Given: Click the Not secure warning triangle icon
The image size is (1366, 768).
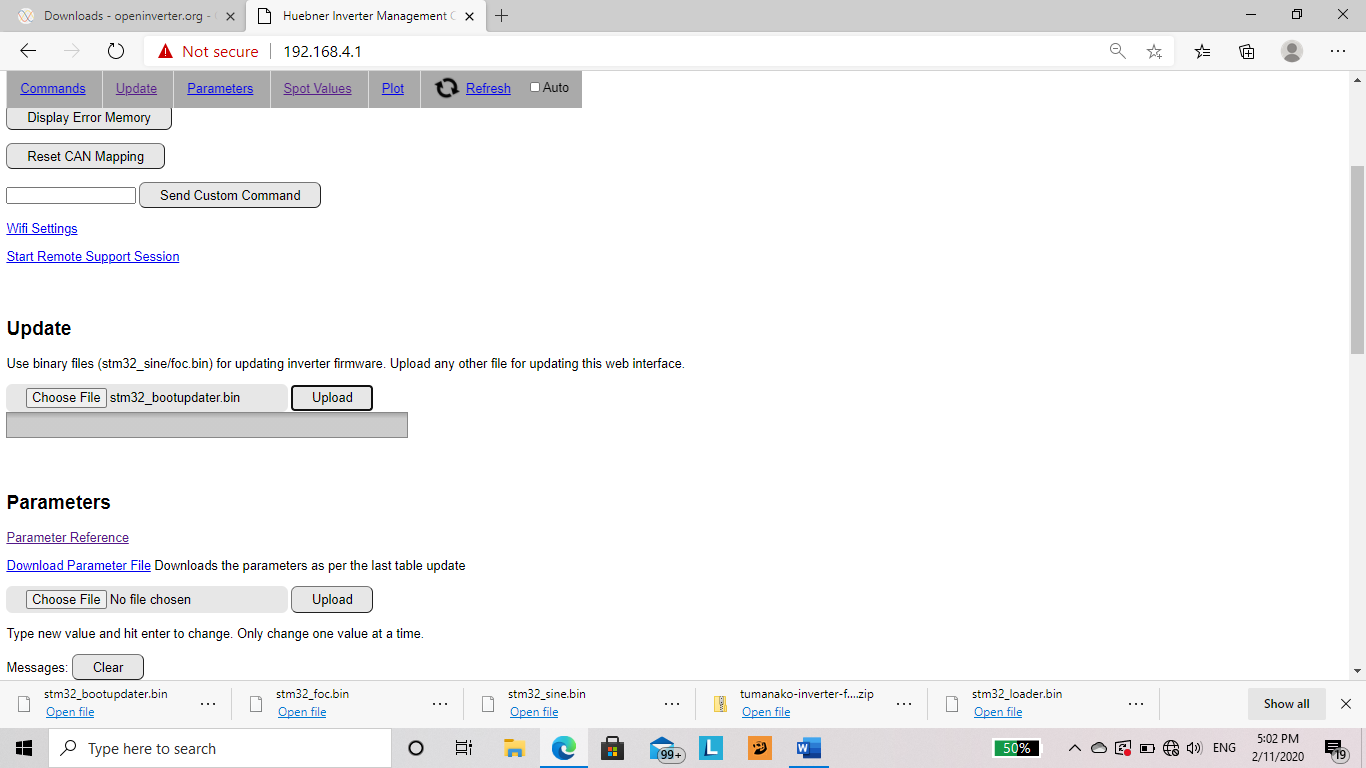Looking at the screenshot, I should click(x=165, y=51).
